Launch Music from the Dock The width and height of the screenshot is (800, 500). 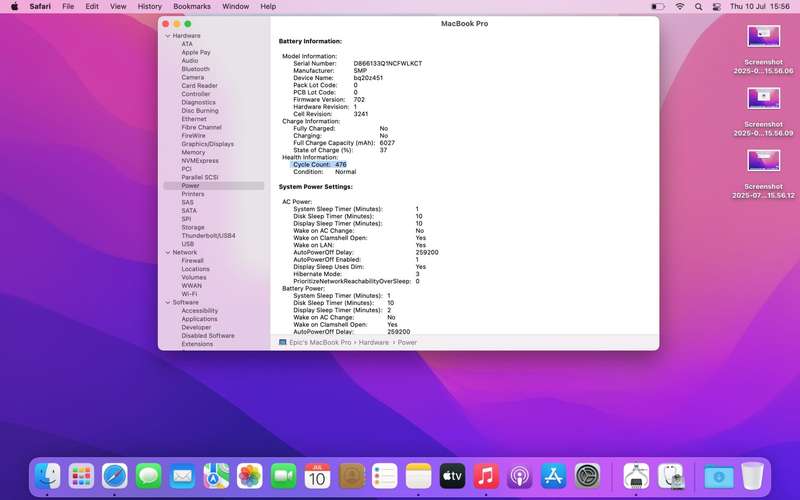[x=486, y=476]
